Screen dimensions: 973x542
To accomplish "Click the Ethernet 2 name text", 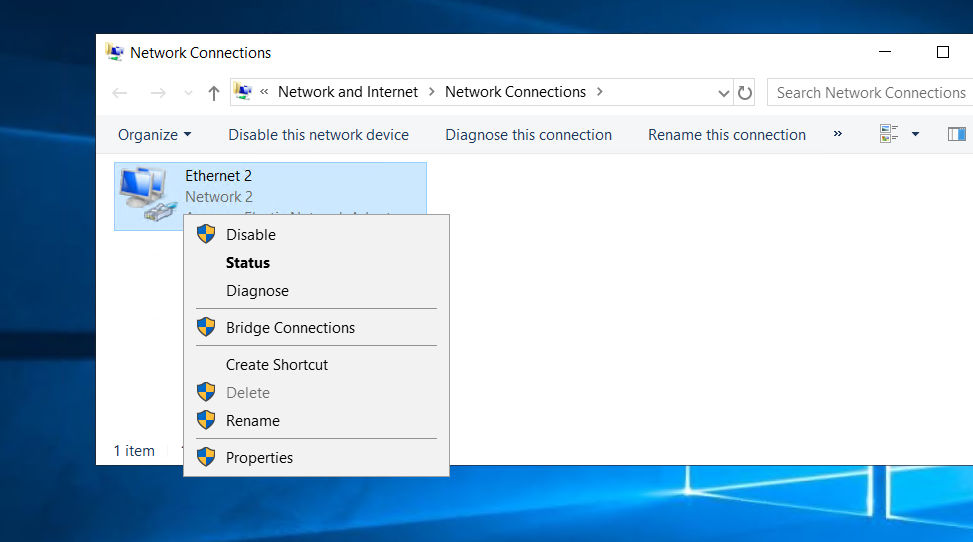I will tap(218, 176).
